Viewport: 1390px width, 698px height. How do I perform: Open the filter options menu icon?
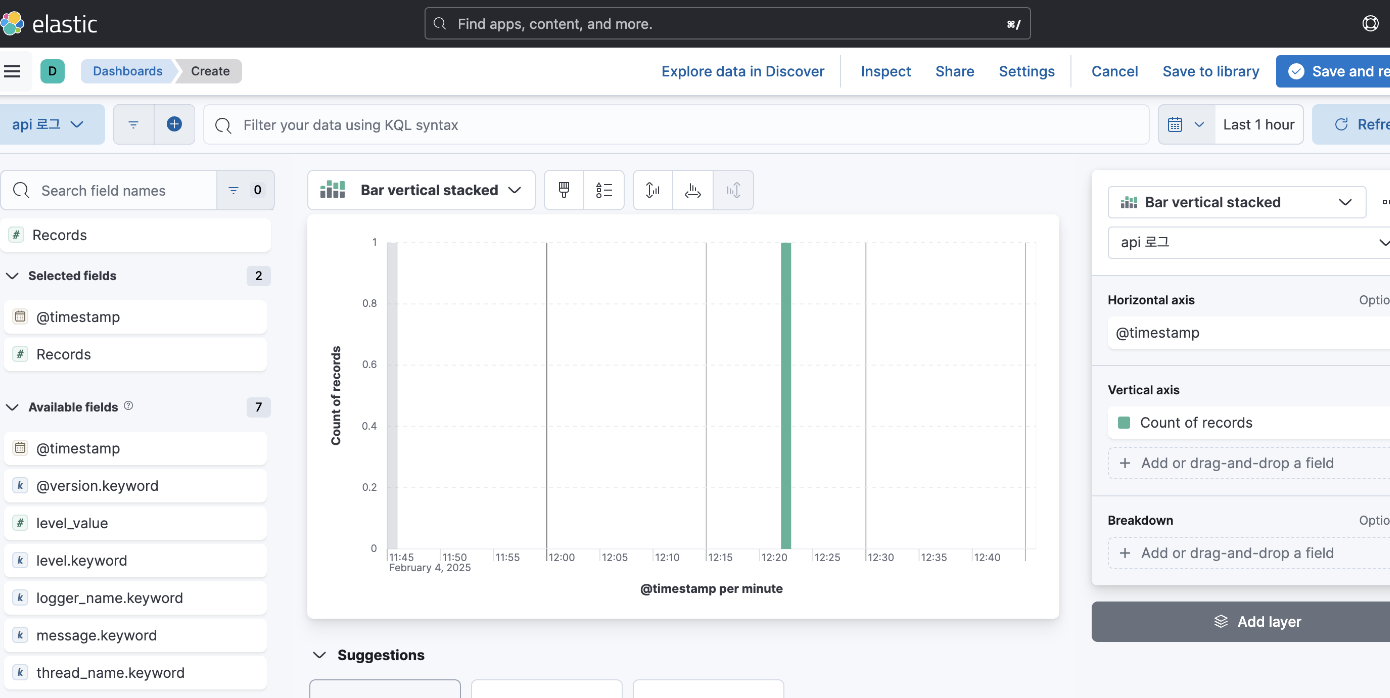[133, 125]
